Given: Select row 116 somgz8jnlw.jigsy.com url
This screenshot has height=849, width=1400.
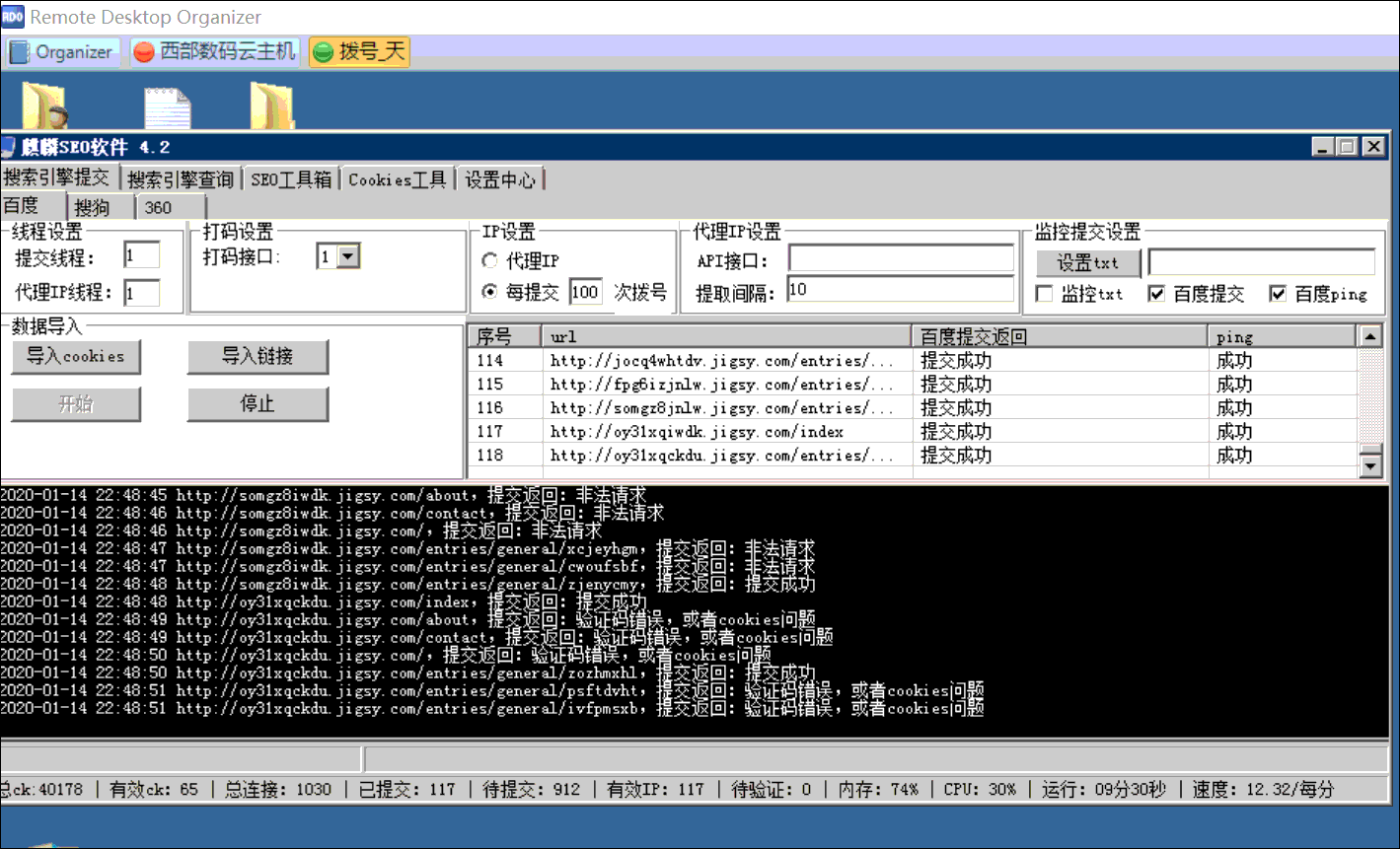Looking at the screenshot, I should 722,408.
